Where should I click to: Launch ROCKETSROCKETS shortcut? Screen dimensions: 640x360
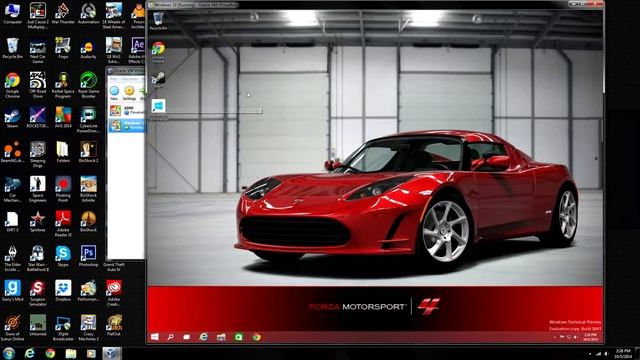[38, 118]
